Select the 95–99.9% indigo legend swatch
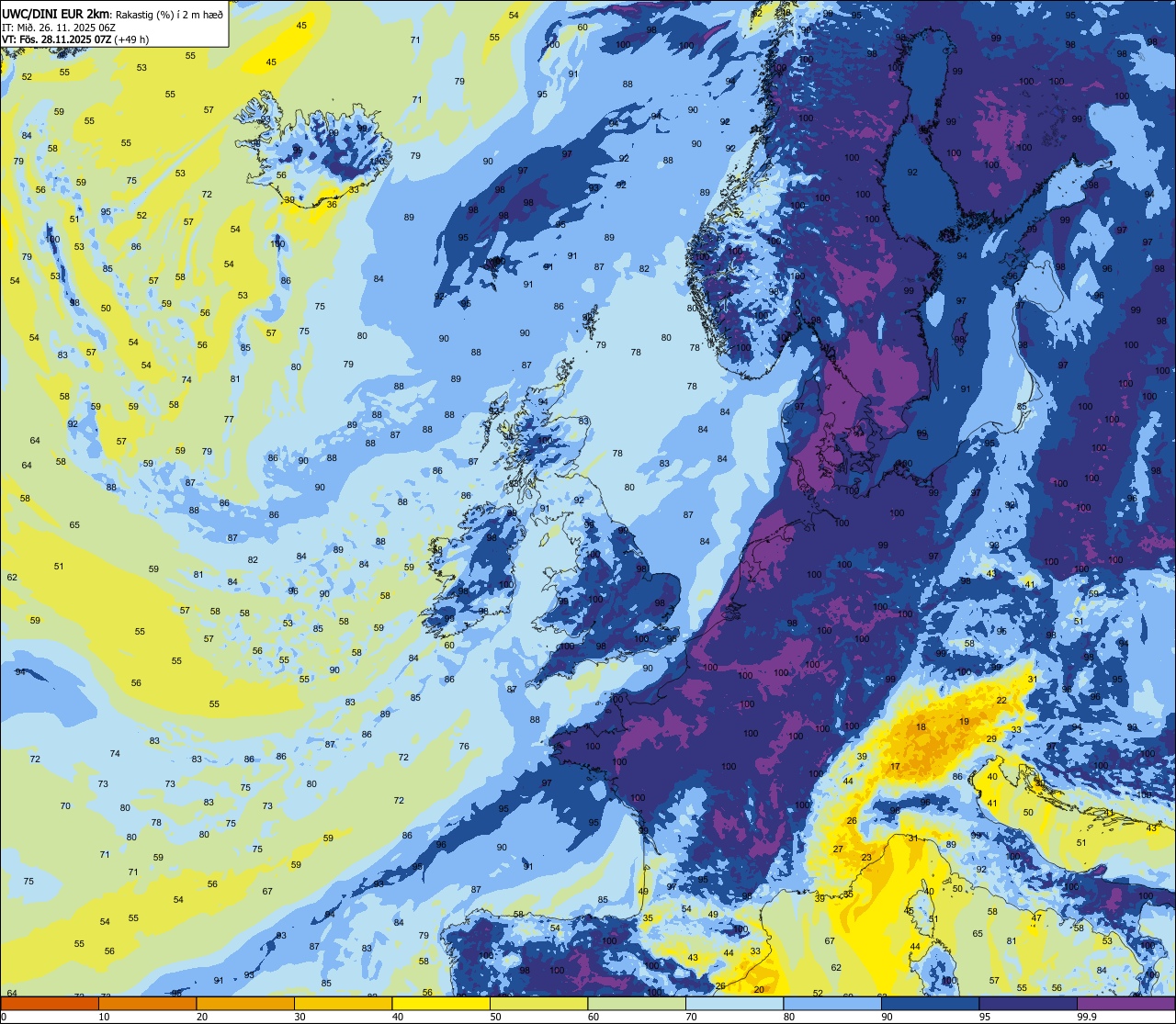 [x=1028, y=1004]
